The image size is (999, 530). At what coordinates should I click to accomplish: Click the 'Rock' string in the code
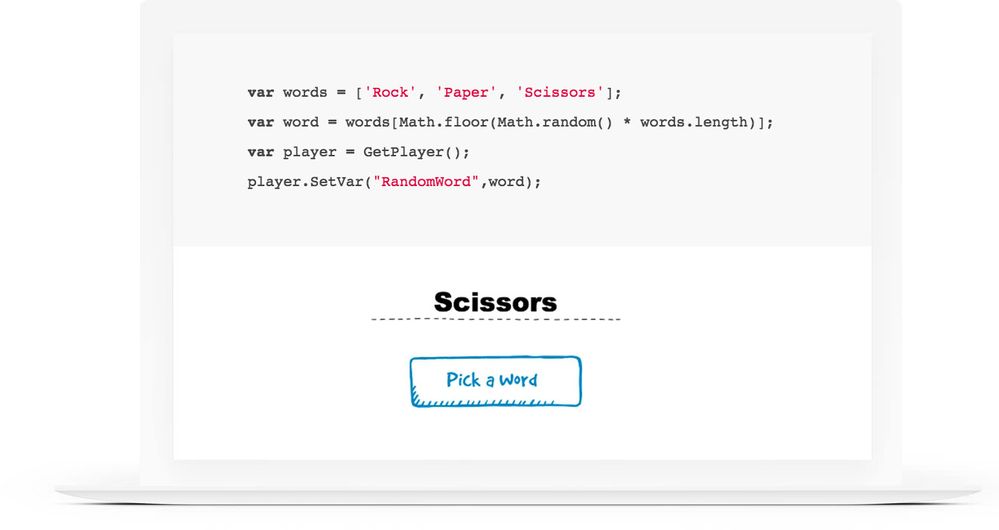[x=389, y=92]
